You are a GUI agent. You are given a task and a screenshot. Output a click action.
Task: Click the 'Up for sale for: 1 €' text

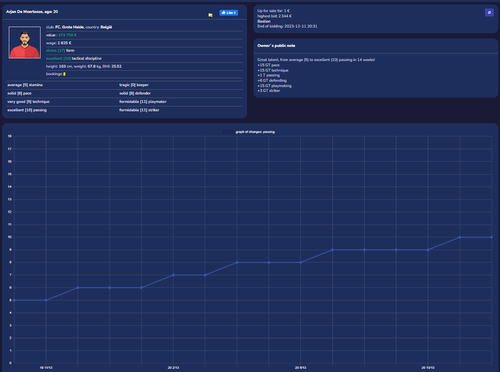point(273,11)
